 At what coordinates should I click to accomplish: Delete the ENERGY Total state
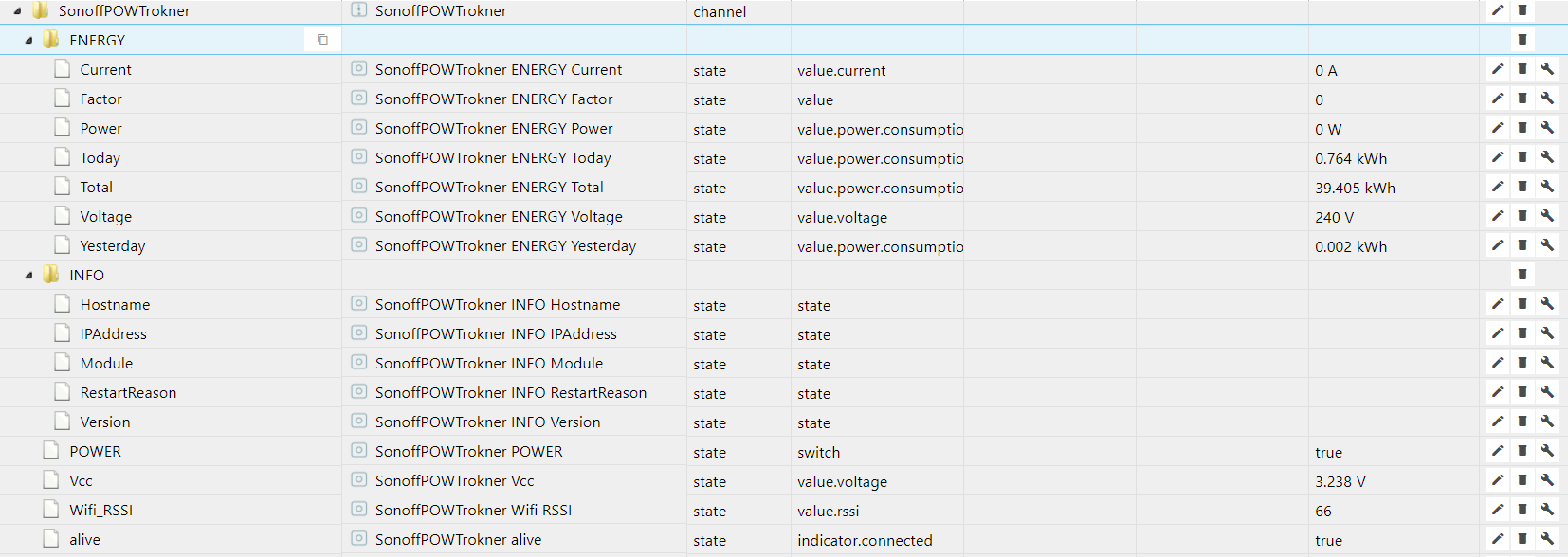click(x=1522, y=187)
